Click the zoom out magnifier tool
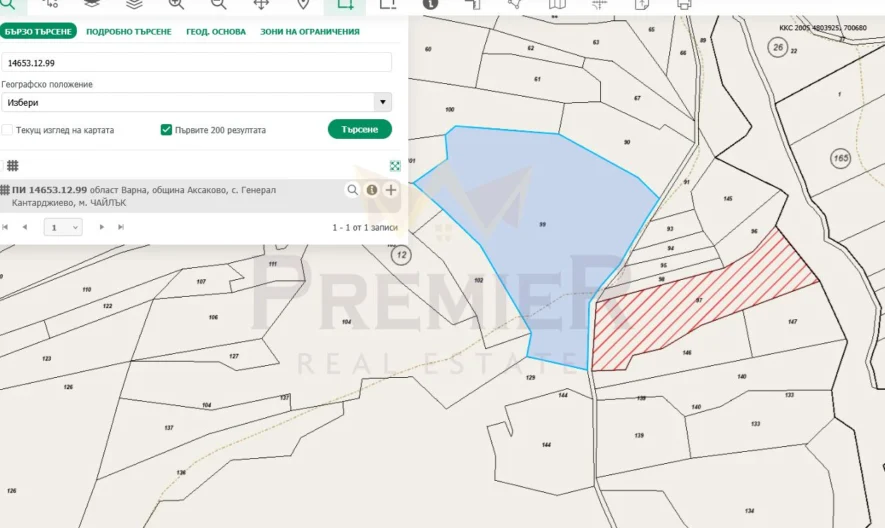Image resolution: width=885 pixels, height=528 pixels. (218, 4)
